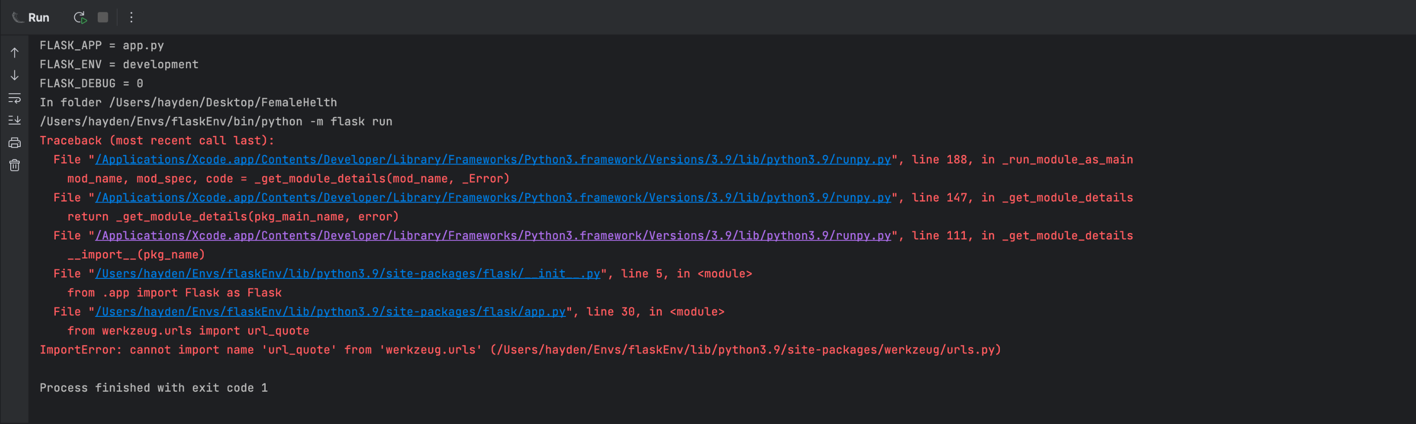Open runpy.py link for line 147
The image size is (1416, 424).
[x=492, y=198]
